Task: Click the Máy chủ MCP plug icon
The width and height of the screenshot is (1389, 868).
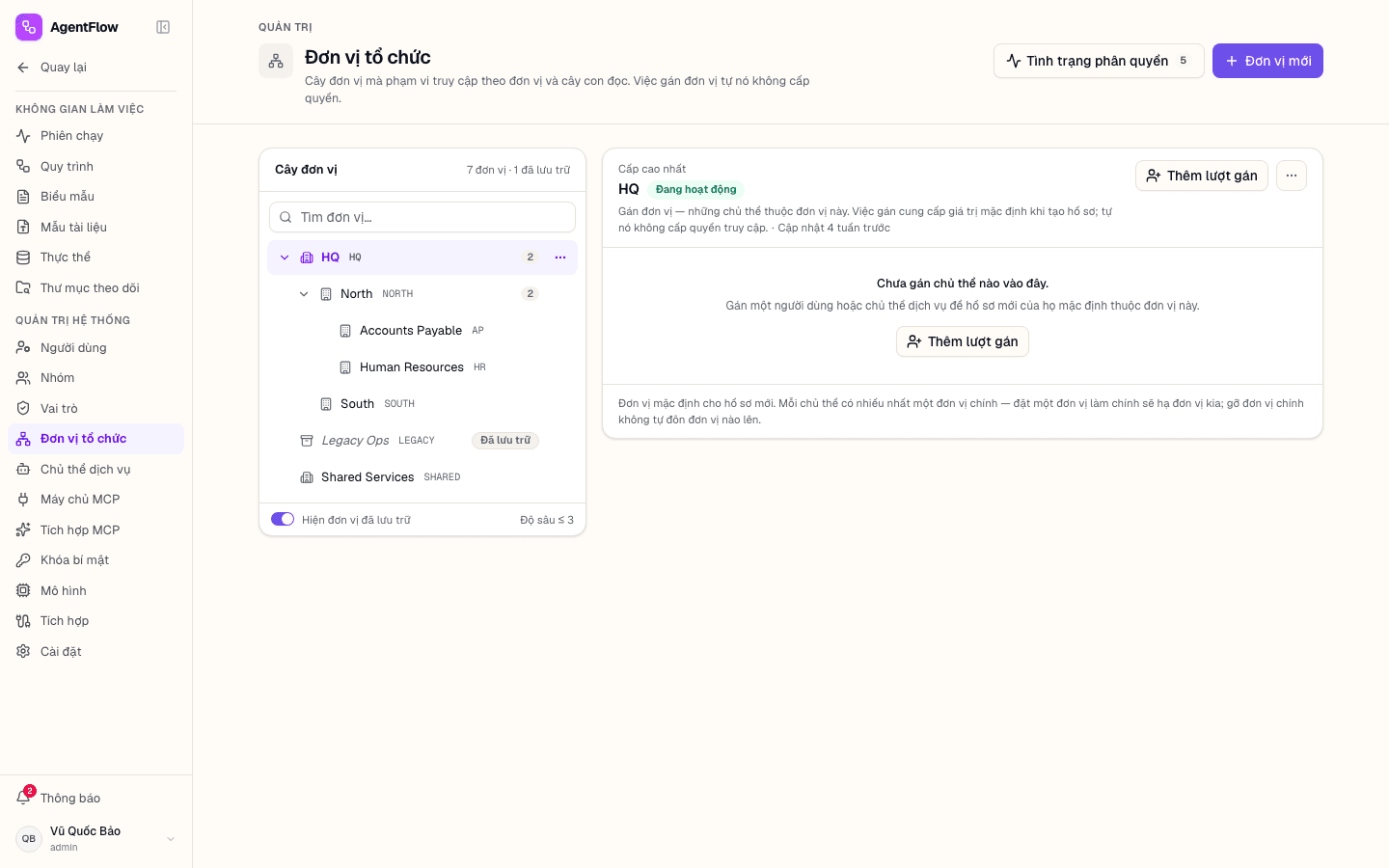Action: click(23, 500)
